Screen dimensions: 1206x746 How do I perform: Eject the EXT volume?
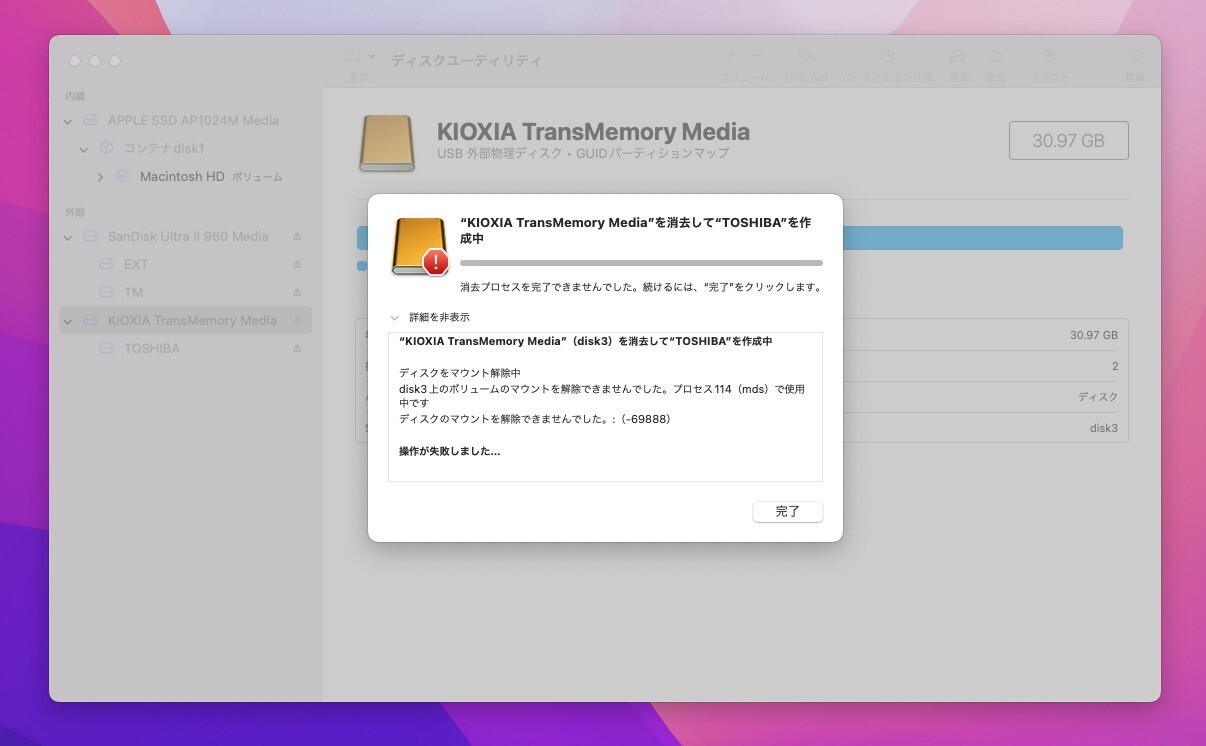297,265
